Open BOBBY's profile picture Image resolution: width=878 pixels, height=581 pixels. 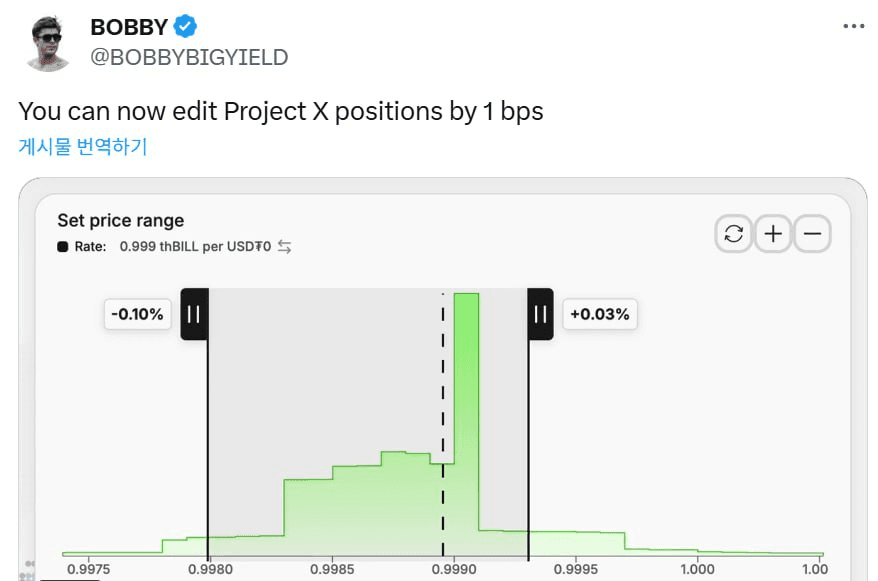point(47,43)
